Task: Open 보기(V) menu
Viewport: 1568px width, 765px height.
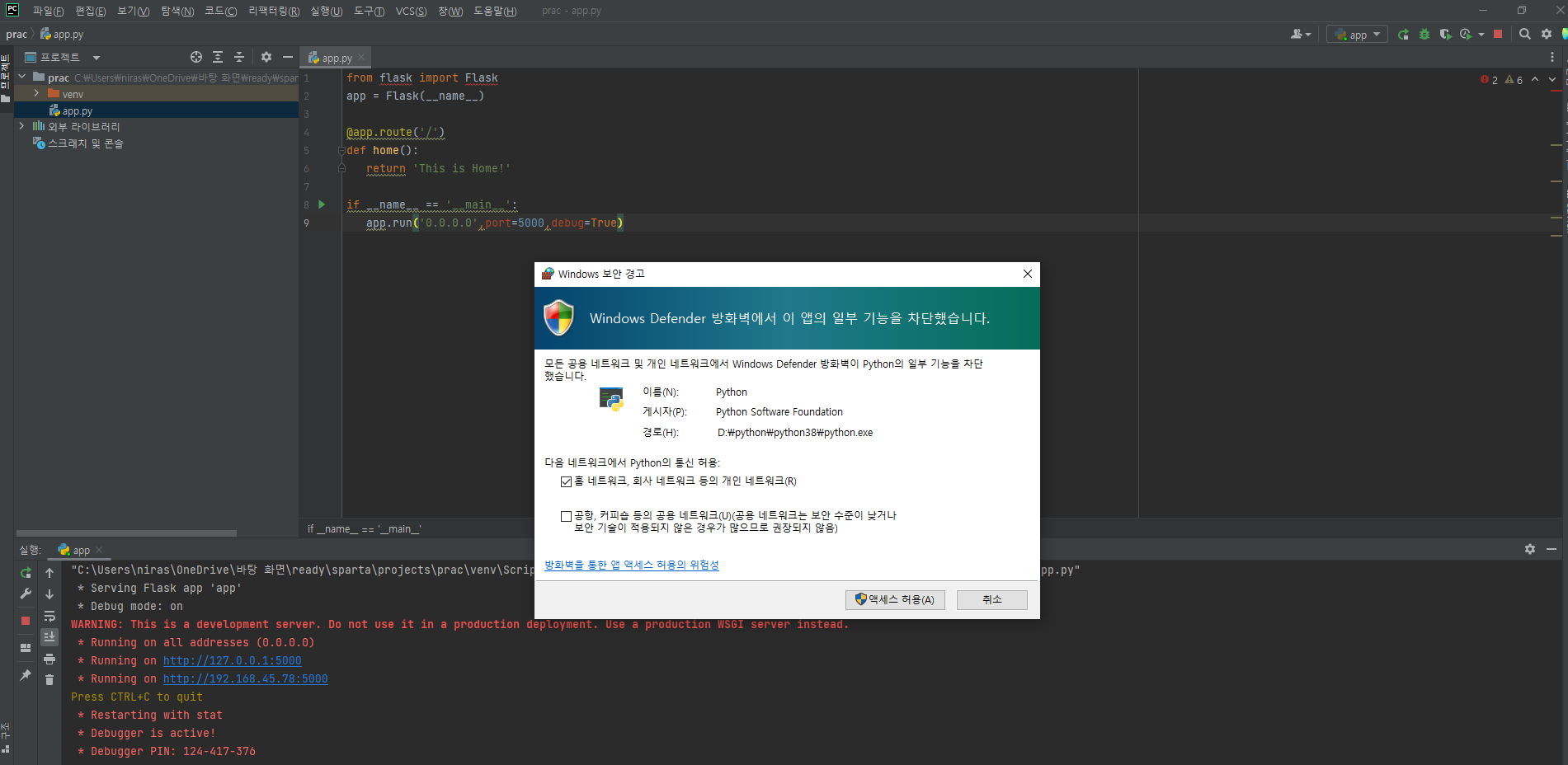Action: coord(134,11)
